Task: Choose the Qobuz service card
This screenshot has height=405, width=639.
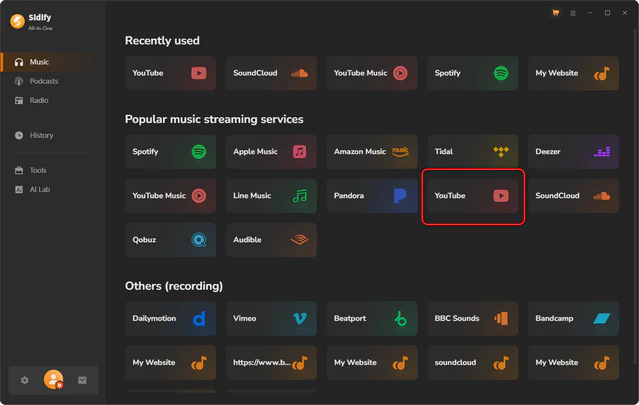Action: coord(170,240)
